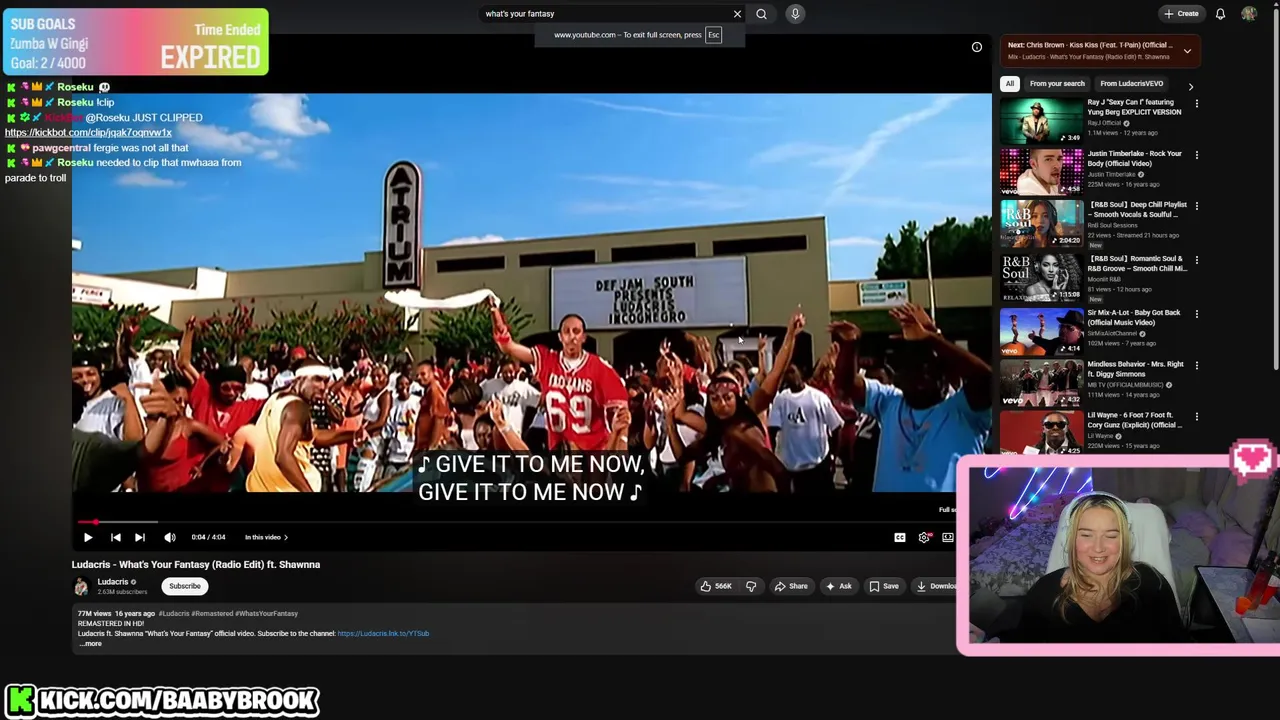Show video info icon in player corner

pyautogui.click(x=977, y=47)
